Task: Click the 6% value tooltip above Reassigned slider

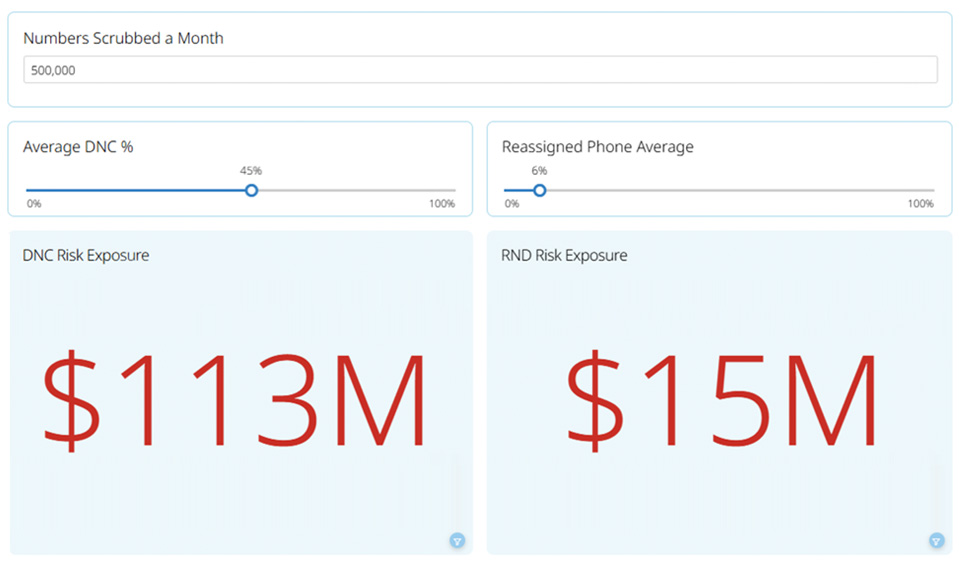Action: pos(540,171)
